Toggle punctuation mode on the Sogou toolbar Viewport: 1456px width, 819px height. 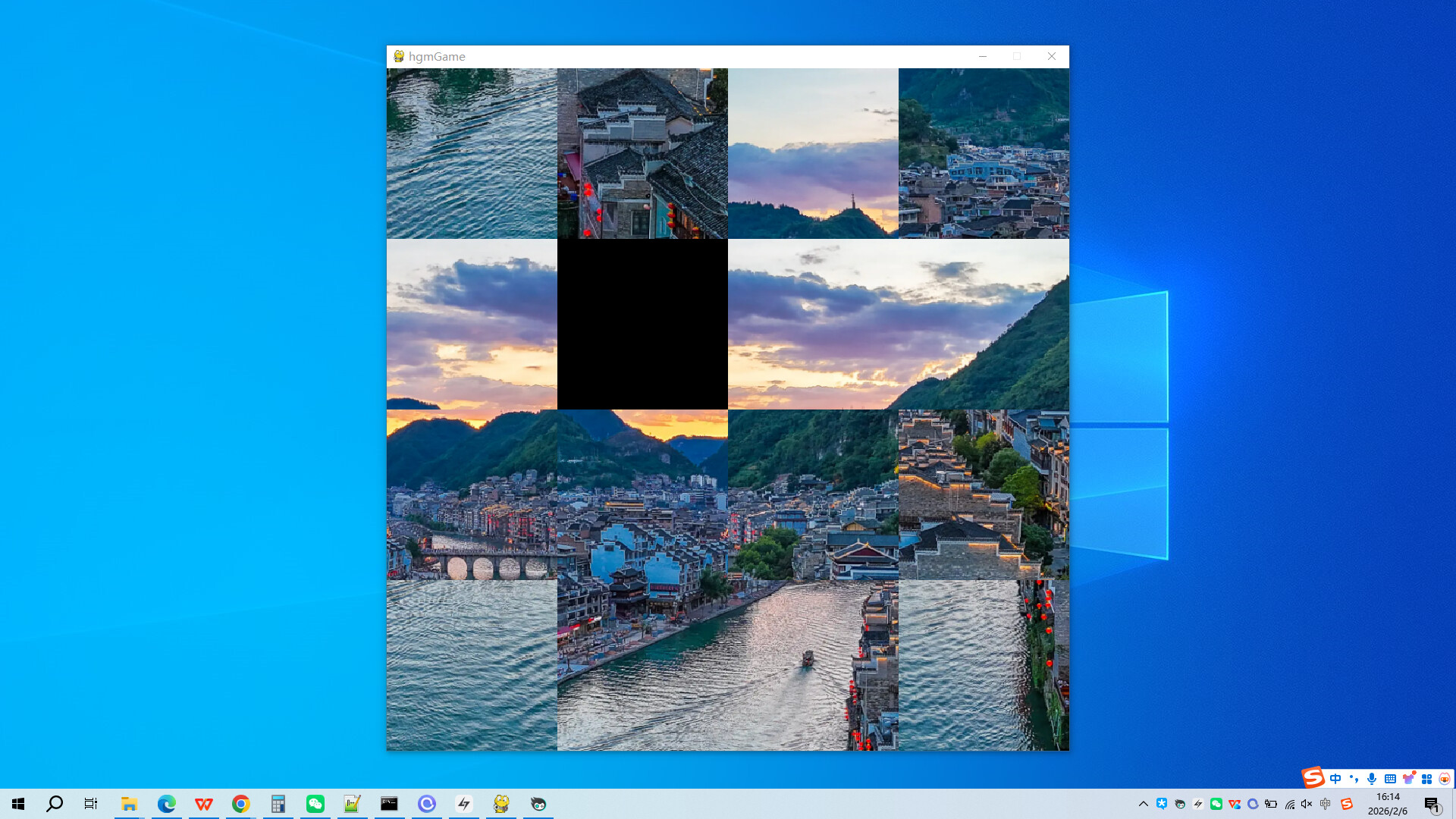[x=1354, y=779]
